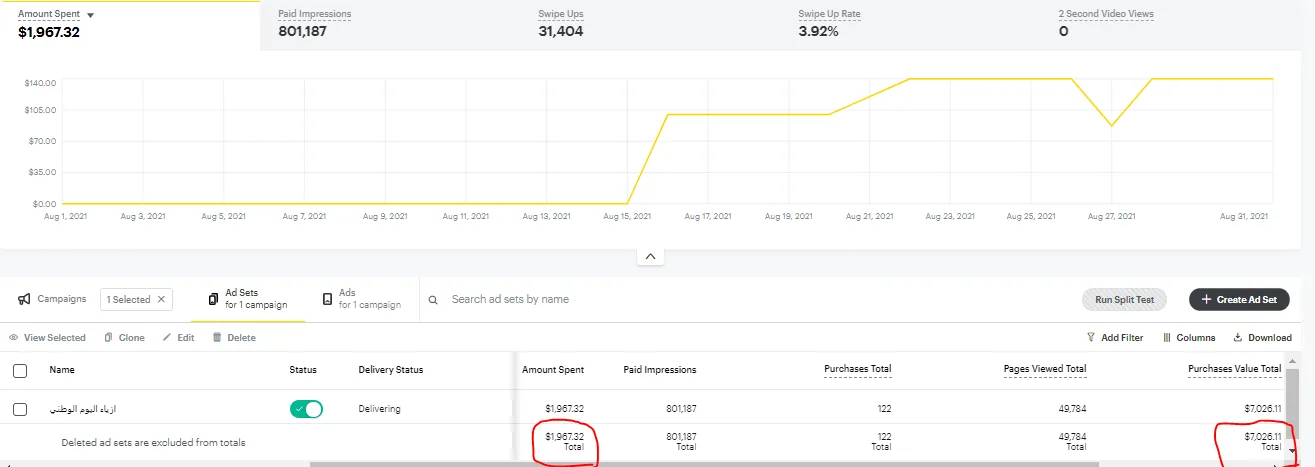The height and width of the screenshot is (467, 1315).
Task: Click the vertical scrollbar down arrow
Action: tap(1291, 452)
